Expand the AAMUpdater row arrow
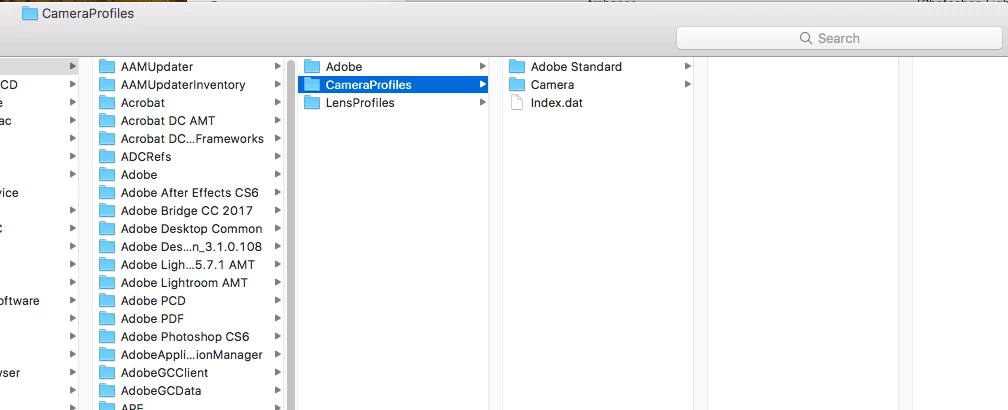This screenshot has height=410, width=1008. (278, 66)
